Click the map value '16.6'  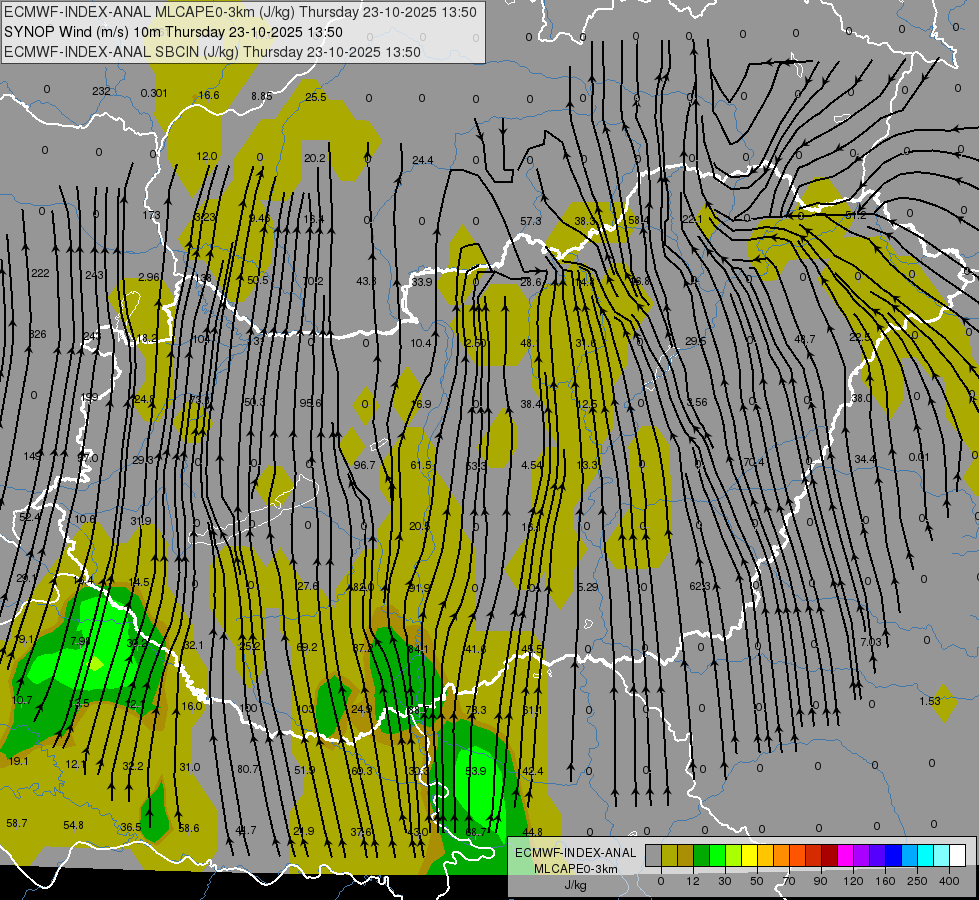click(209, 95)
